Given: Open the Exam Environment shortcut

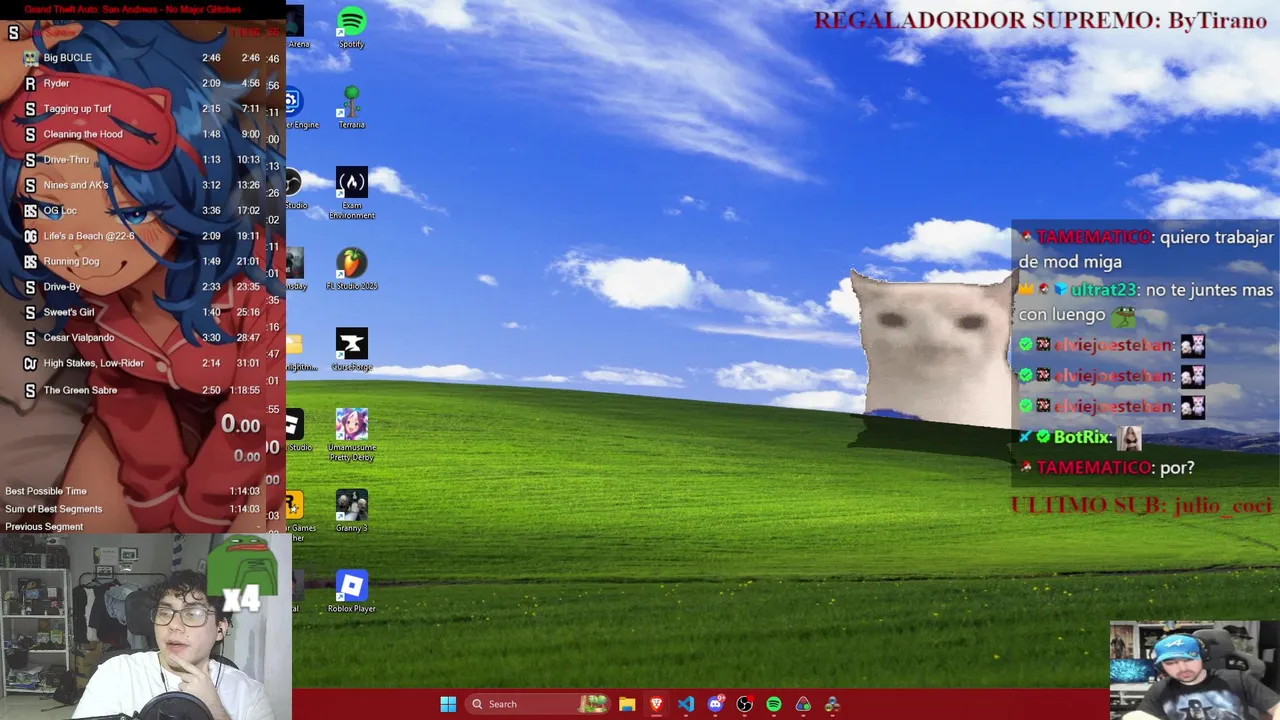Looking at the screenshot, I should pyautogui.click(x=351, y=193).
